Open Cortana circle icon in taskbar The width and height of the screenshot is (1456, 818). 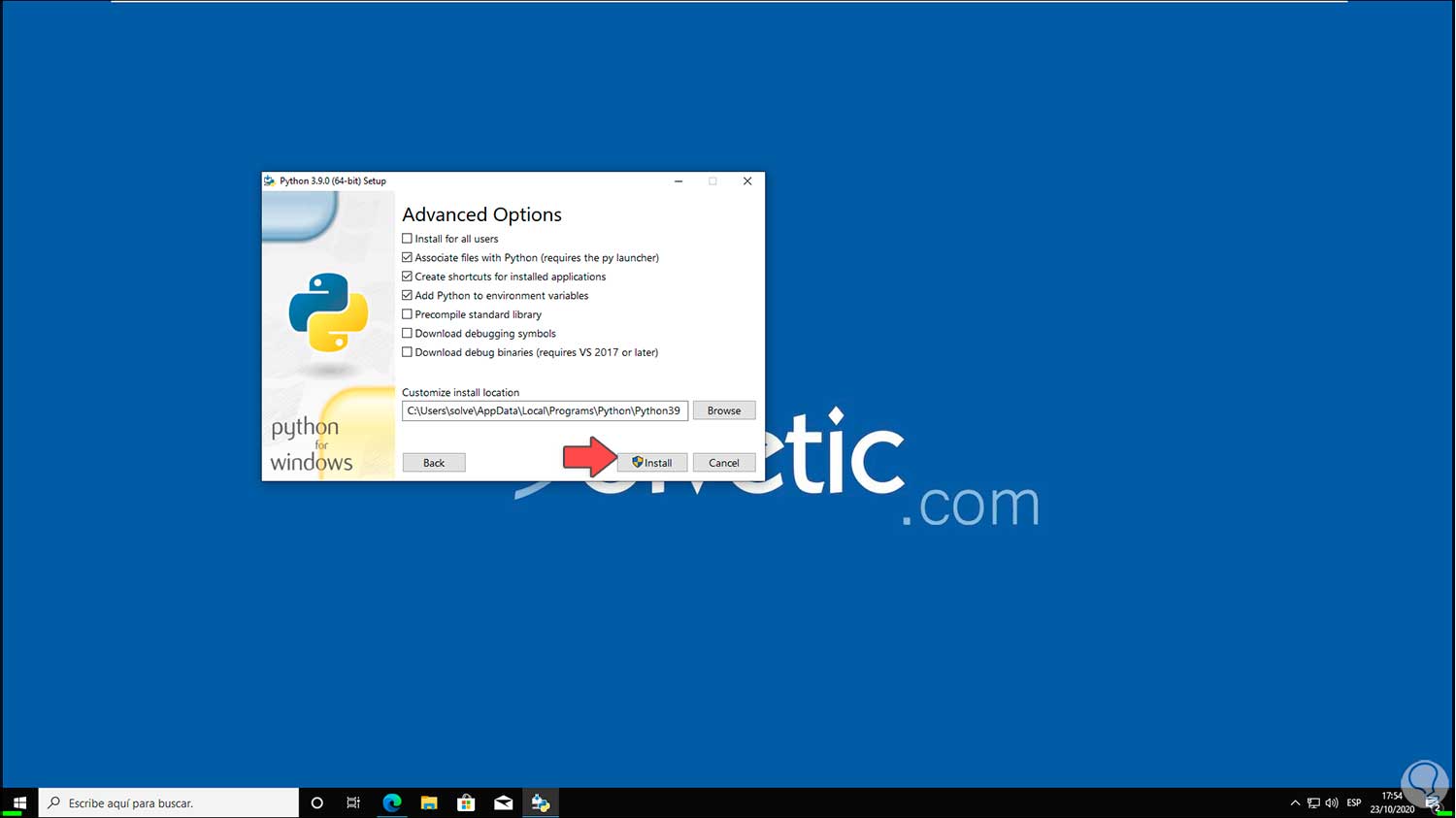click(x=316, y=802)
